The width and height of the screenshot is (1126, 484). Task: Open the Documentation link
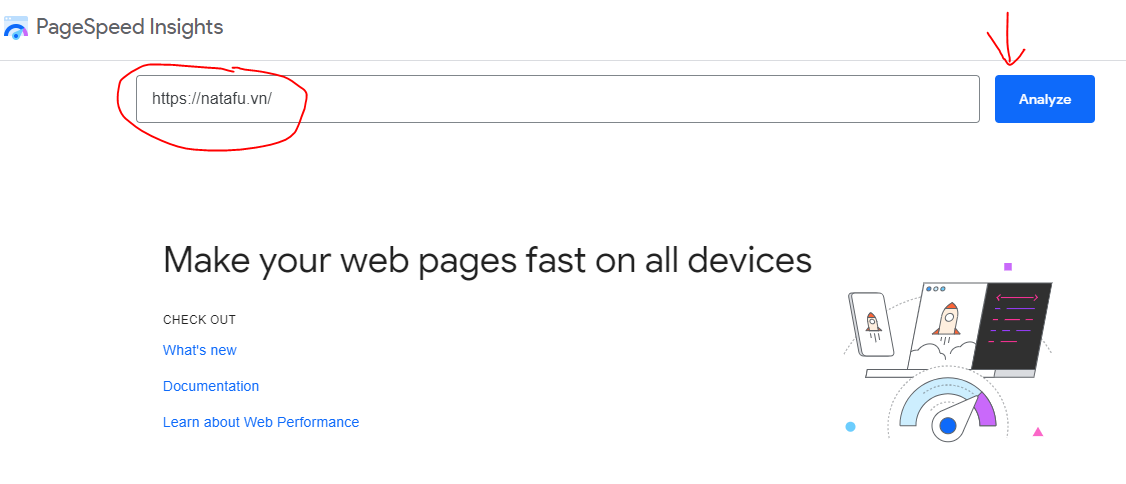[x=211, y=386]
